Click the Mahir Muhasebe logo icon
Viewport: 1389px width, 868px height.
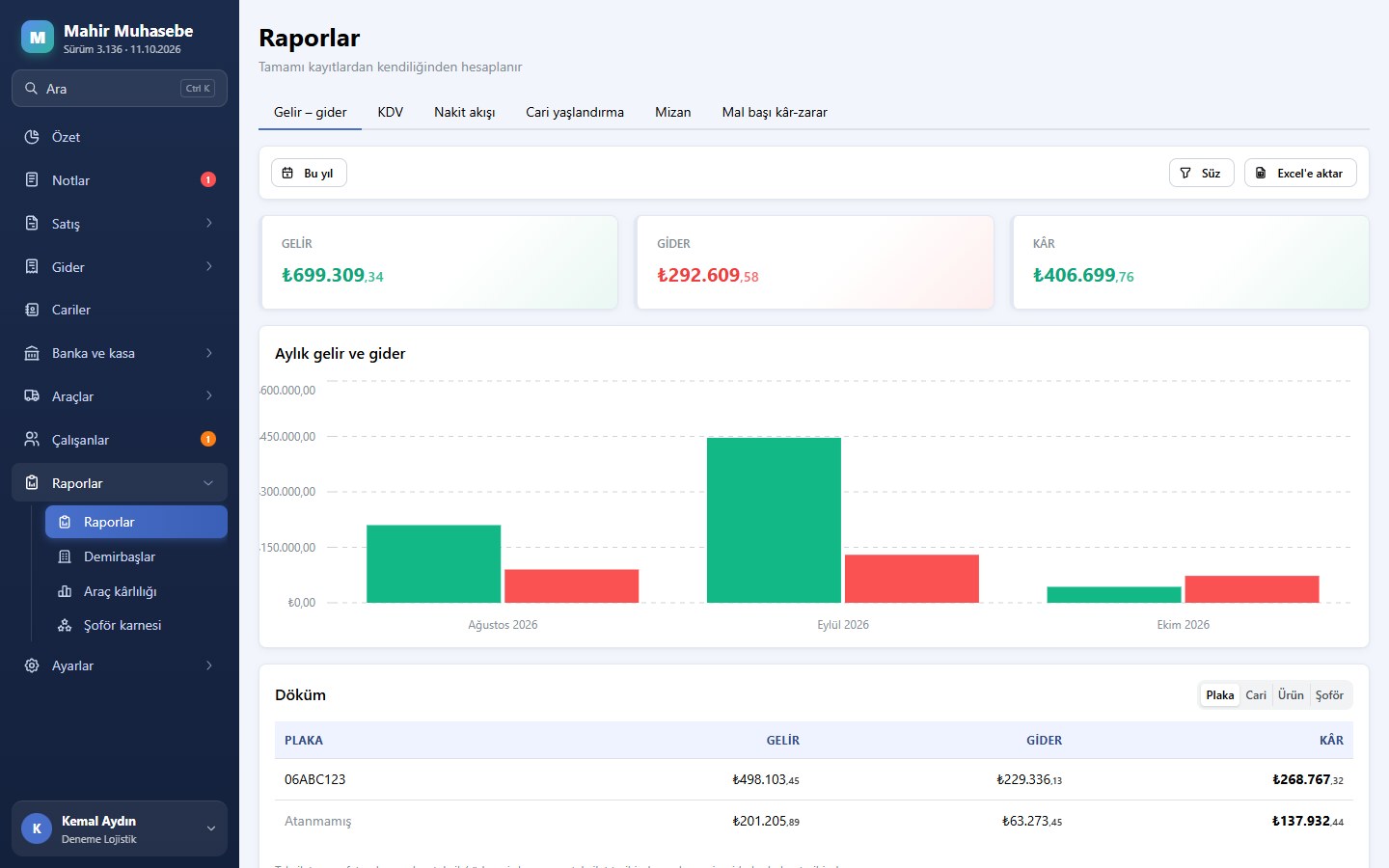tap(38, 38)
